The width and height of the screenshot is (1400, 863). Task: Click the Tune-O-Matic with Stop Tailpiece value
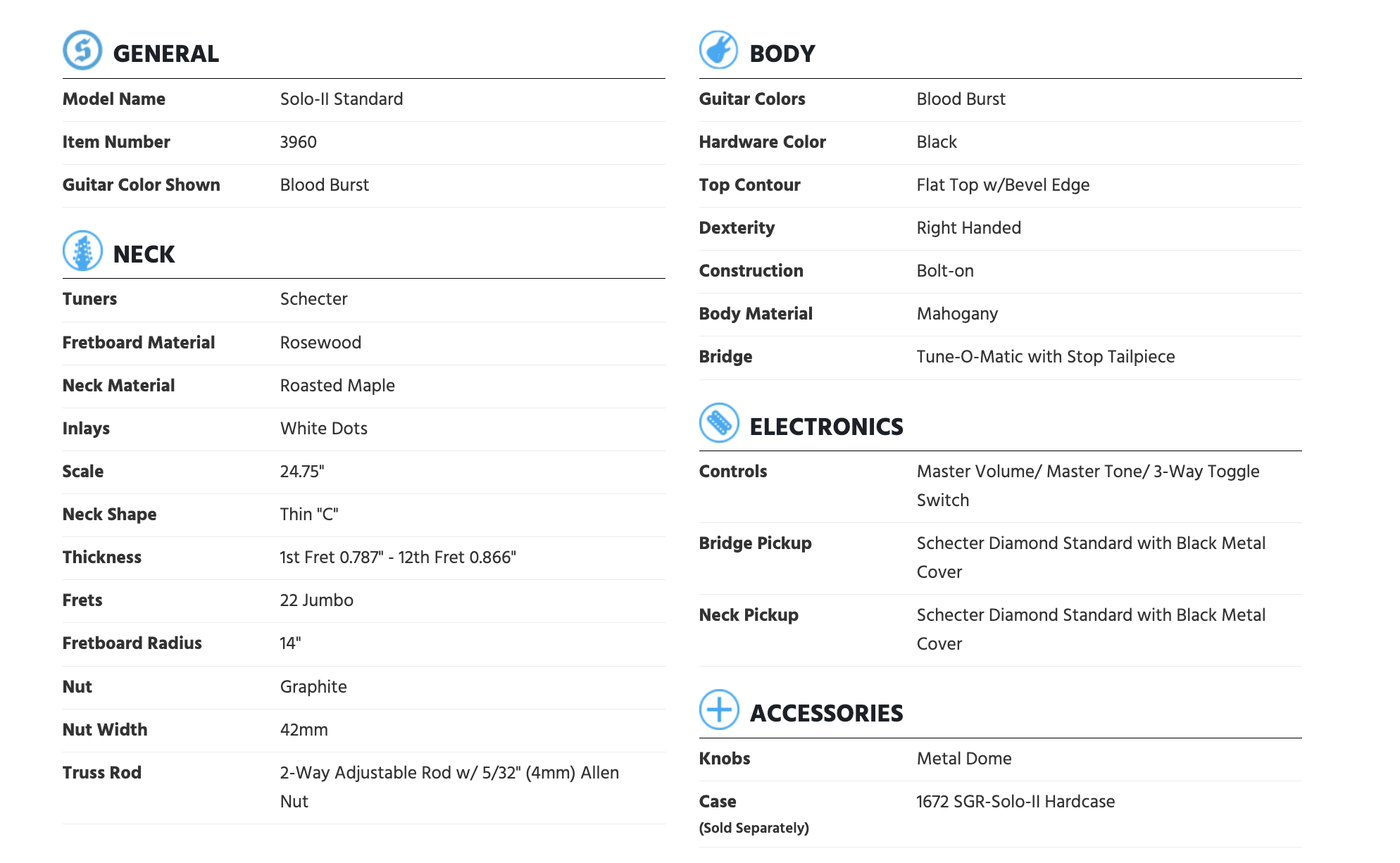pos(1045,357)
